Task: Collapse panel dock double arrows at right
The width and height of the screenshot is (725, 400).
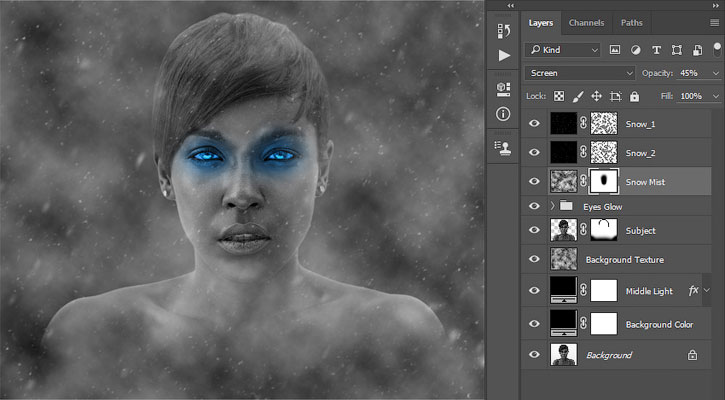Action: tap(715, 6)
